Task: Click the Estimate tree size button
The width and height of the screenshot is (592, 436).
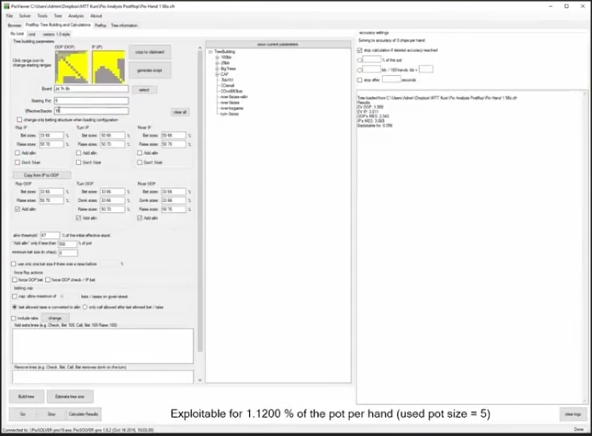Action: [70, 396]
